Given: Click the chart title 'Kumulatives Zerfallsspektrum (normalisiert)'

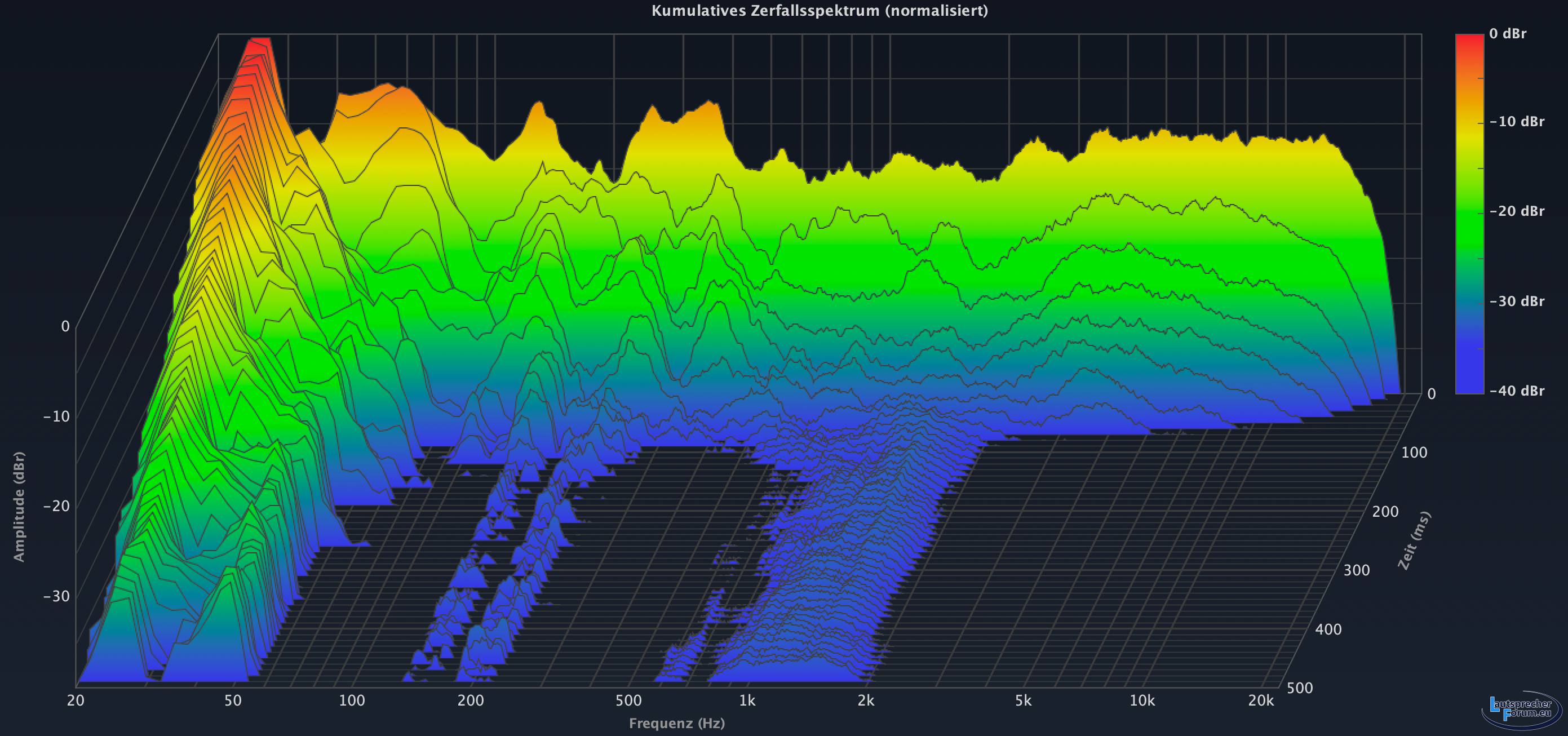Looking at the screenshot, I should tap(820, 10).
